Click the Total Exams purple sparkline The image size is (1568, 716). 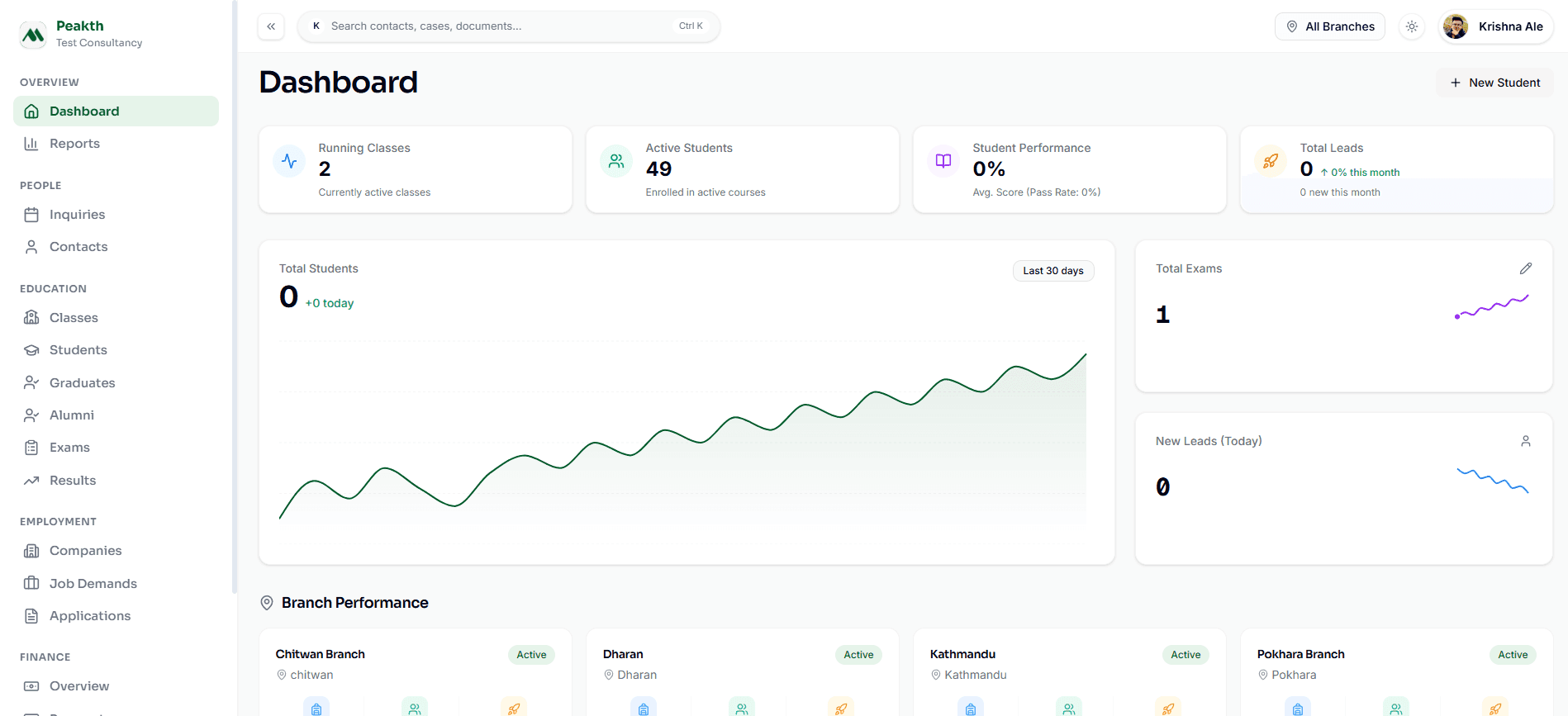point(1492,306)
